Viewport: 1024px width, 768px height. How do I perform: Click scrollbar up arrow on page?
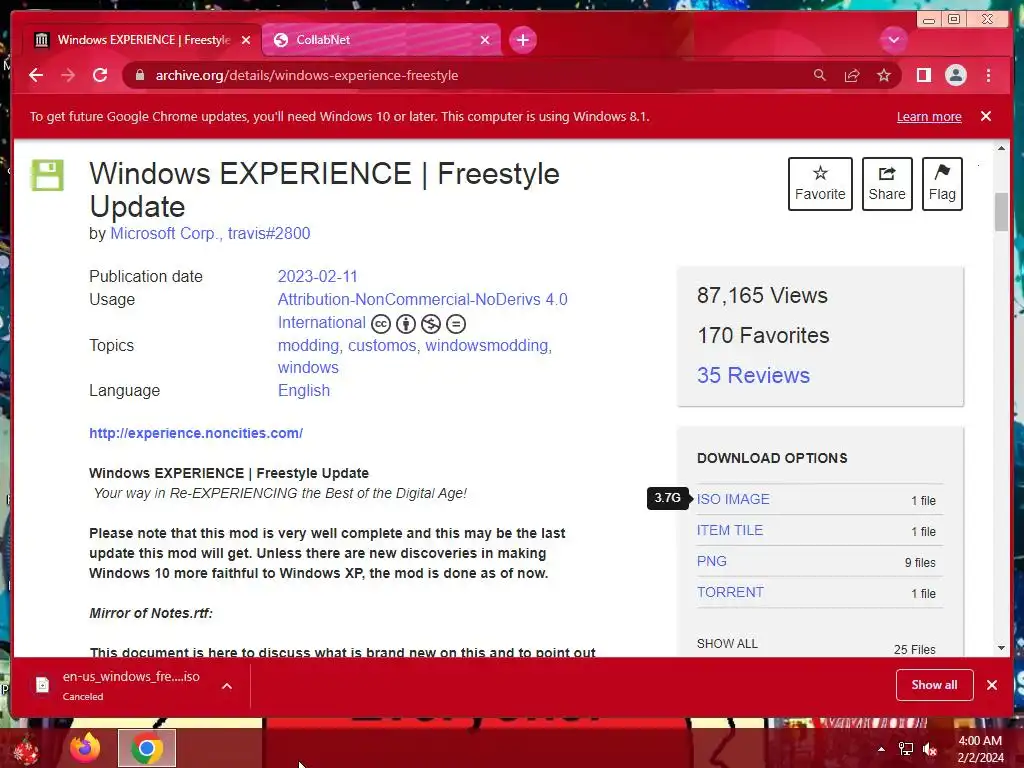(1001, 148)
